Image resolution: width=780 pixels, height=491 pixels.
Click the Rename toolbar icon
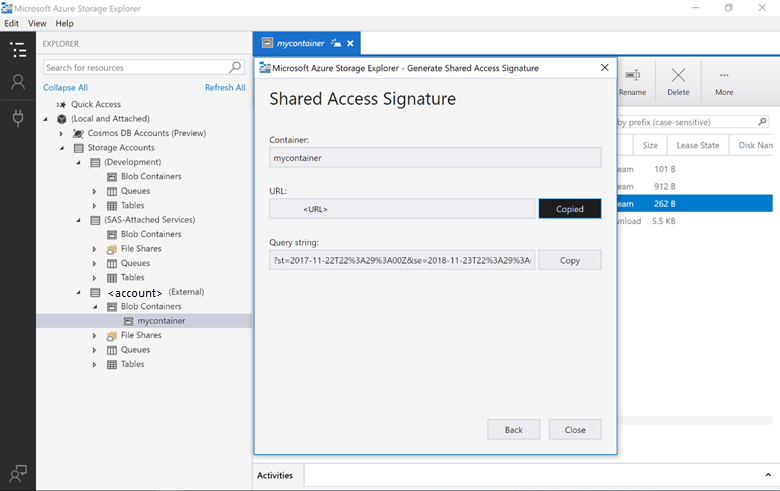coord(632,75)
